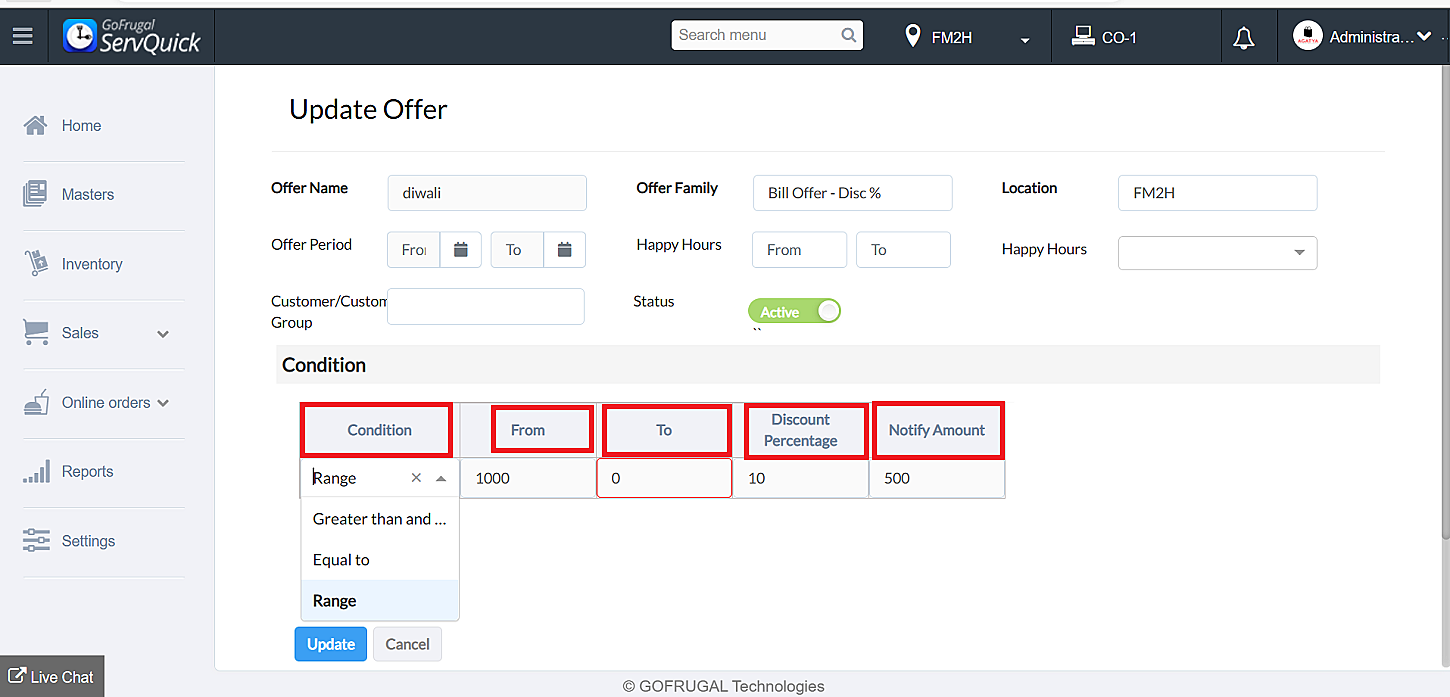Click the Masters newspaper icon

pyautogui.click(x=35, y=194)
